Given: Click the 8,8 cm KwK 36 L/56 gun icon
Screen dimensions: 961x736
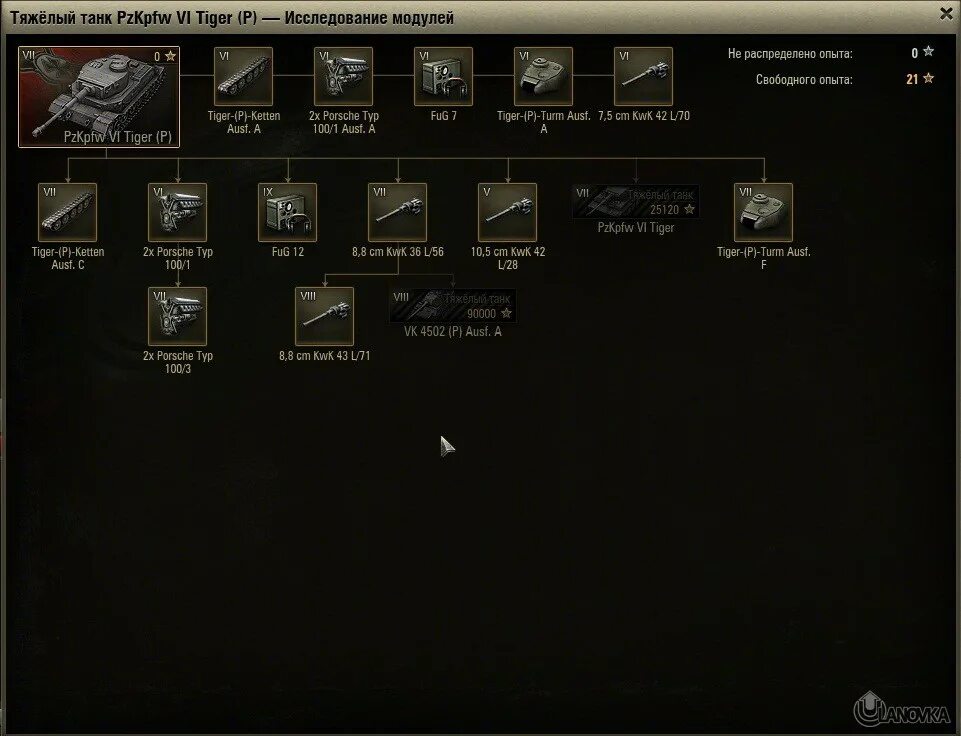Looking at the screenshot, I should [x=397, y=213].
